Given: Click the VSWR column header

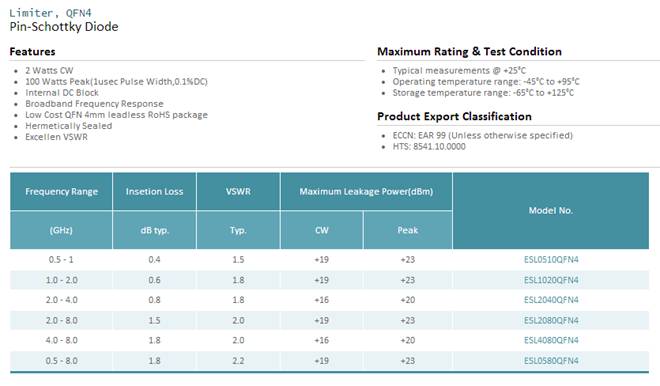Looking at the screenshot, I should coord(238,192).
